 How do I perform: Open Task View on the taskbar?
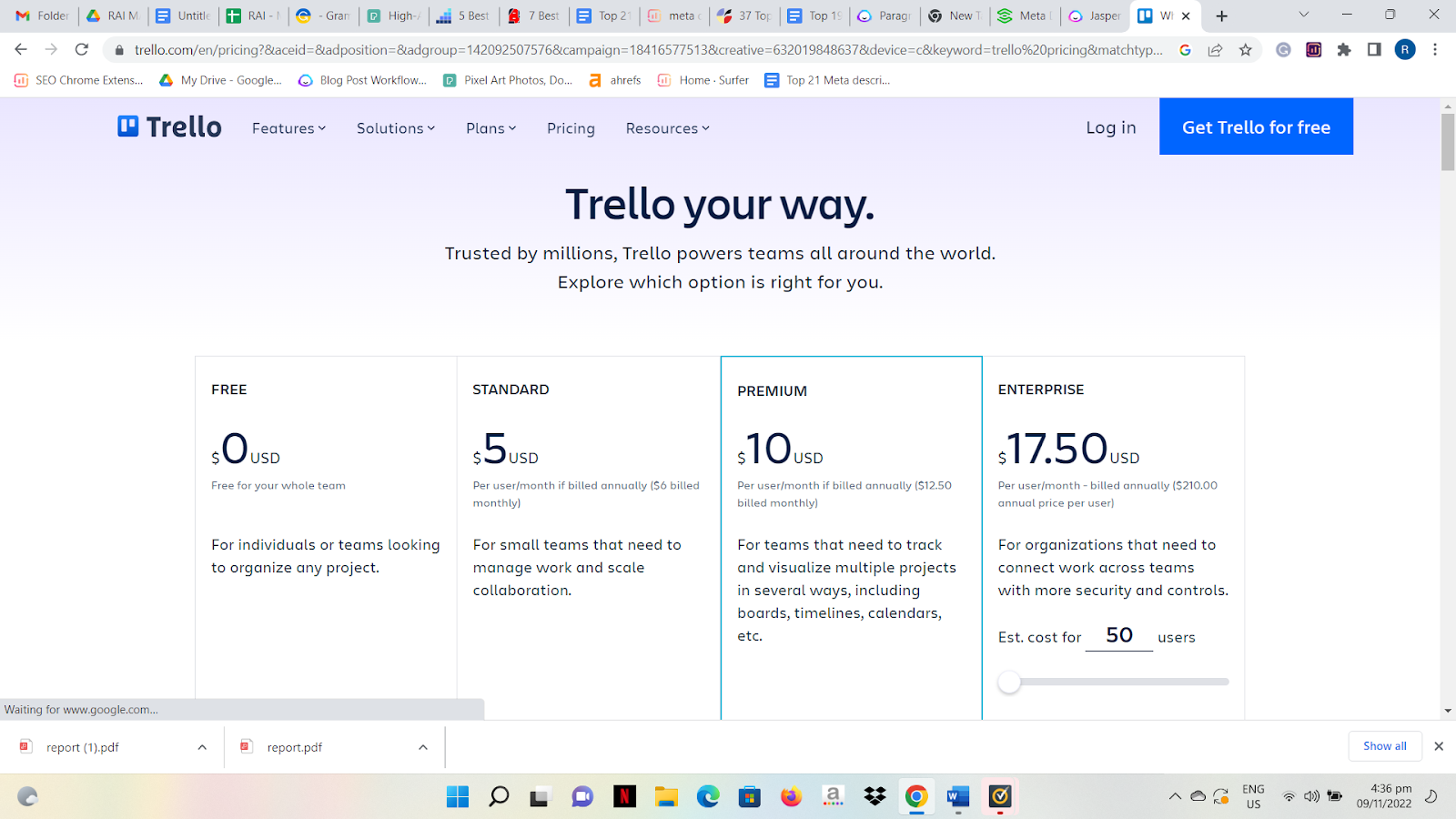[541, 797]
